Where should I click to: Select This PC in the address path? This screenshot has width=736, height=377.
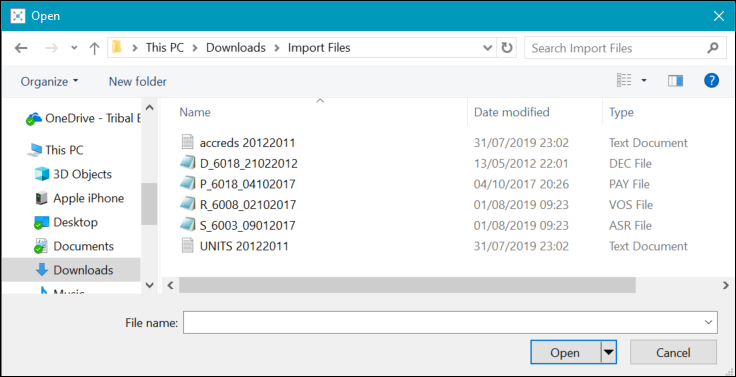coord(165,47)
